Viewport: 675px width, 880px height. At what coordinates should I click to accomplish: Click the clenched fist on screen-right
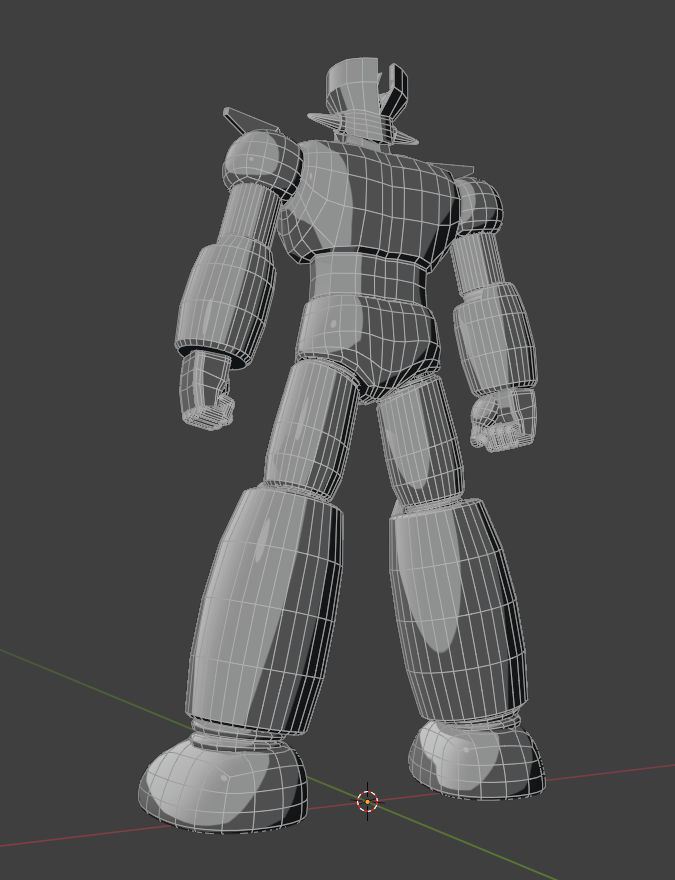tap(505, 418)
